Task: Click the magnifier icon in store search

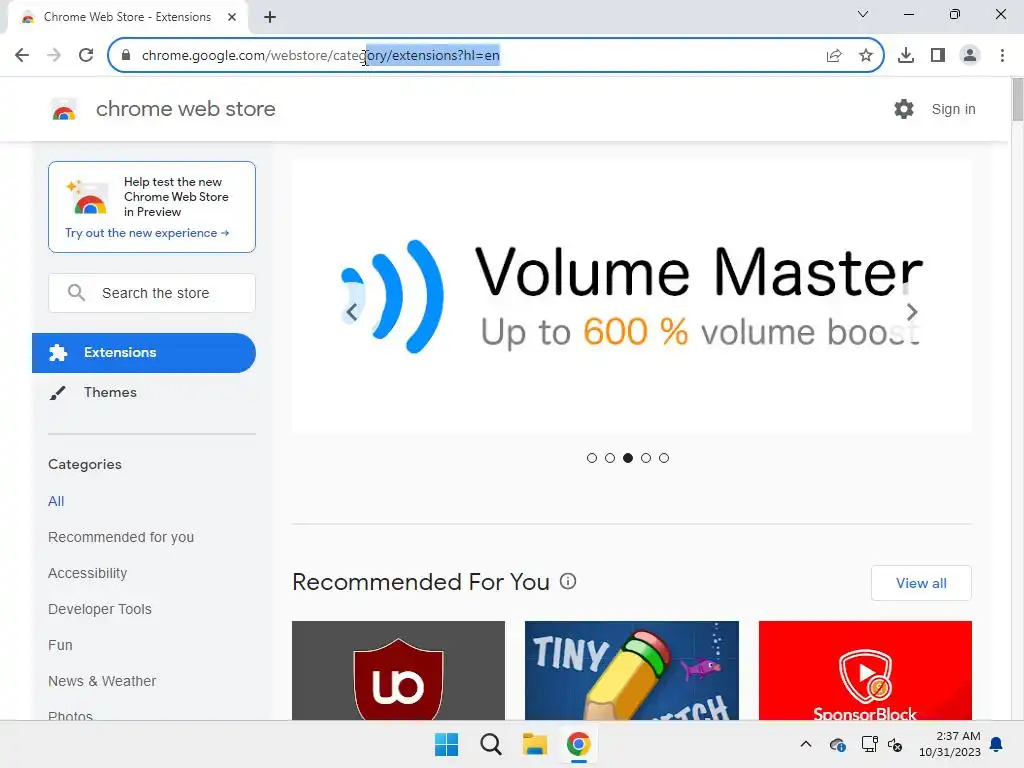Action: pyautogui.click(x=76, y=293)
